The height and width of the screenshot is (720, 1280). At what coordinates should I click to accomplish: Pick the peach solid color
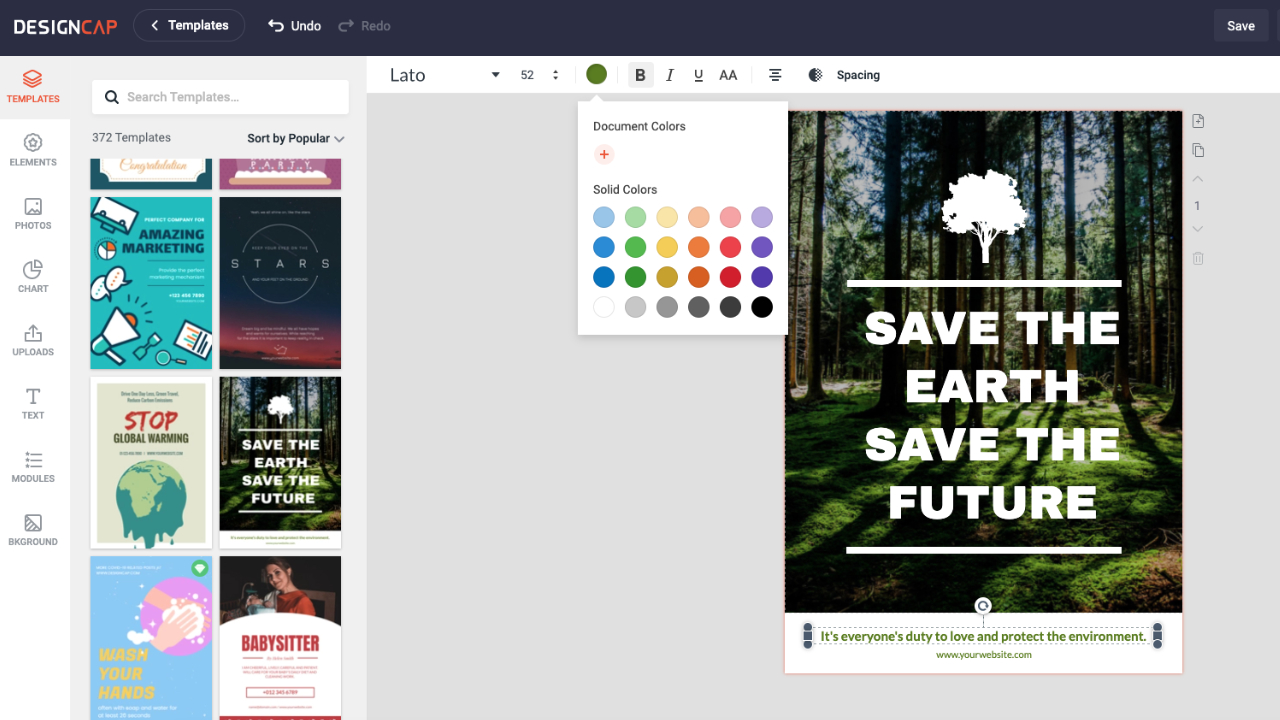click(x=699, y=217)
